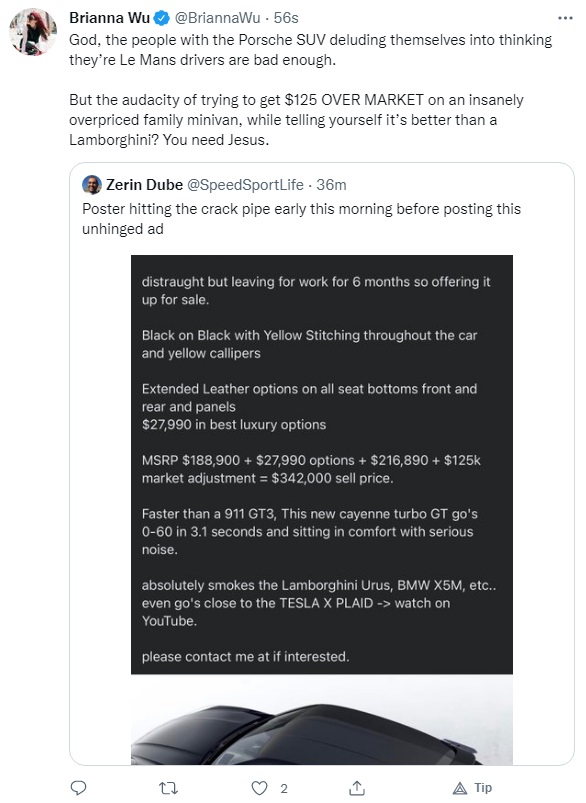Image resolution: width=586 pixels, height=803 pixels.
Task: Open the three-dot more options menu
Action: point(565,18)
